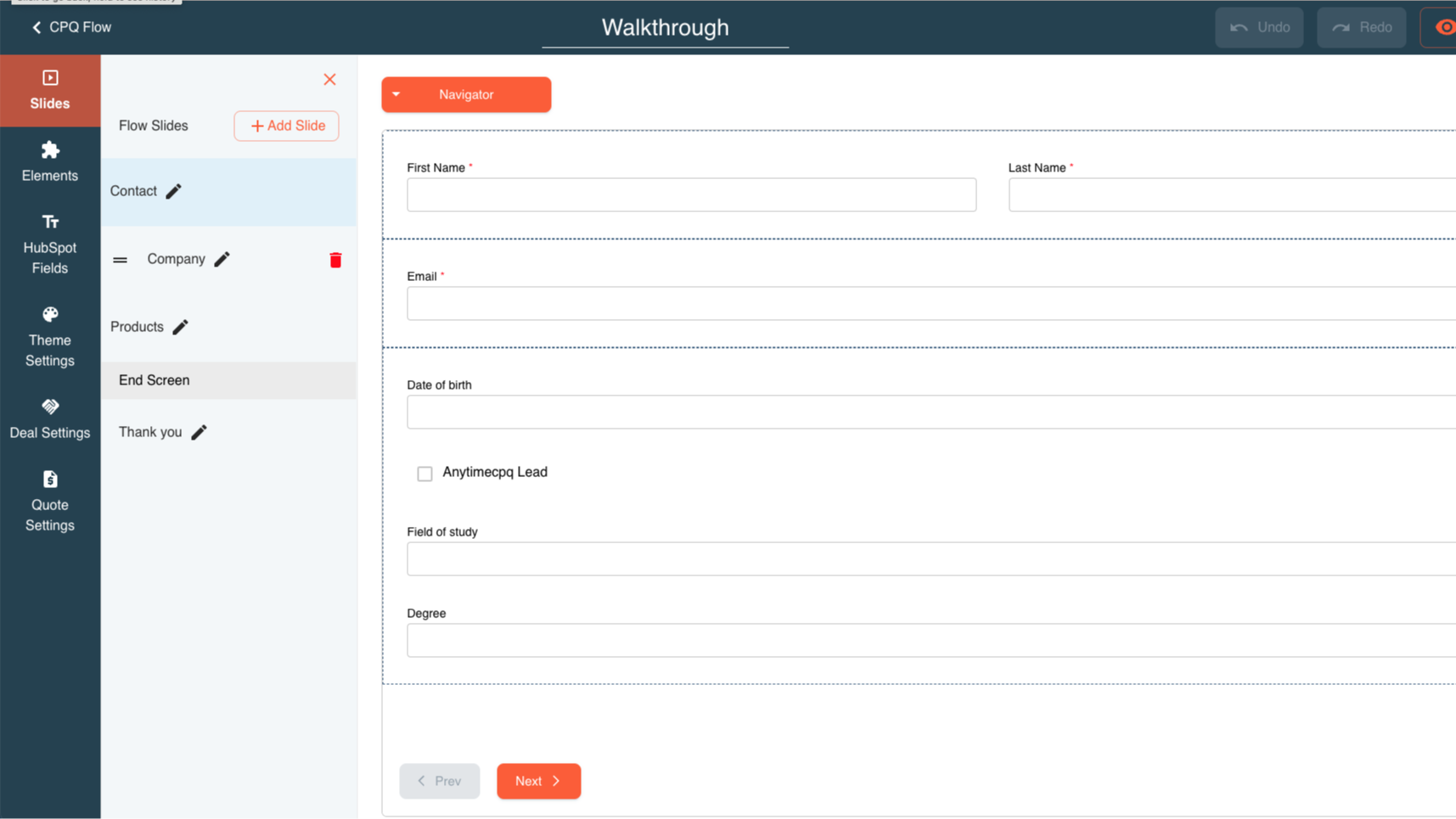Delete the Company slide with trash icon
The width and height of the screenshot is (1456, 819).
[335, 260]
